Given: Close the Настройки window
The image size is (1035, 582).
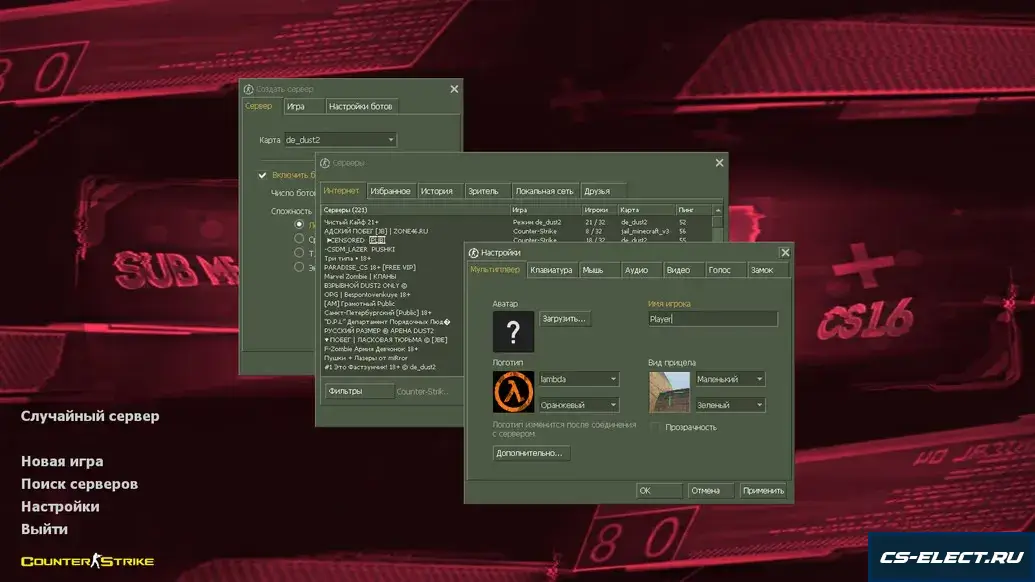Looking at the screenshot, I should tap(785, 253).
